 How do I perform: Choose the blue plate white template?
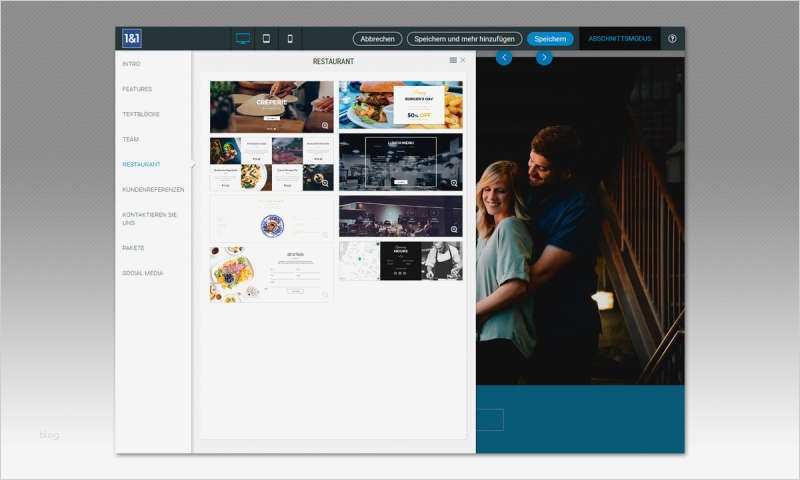271,219
